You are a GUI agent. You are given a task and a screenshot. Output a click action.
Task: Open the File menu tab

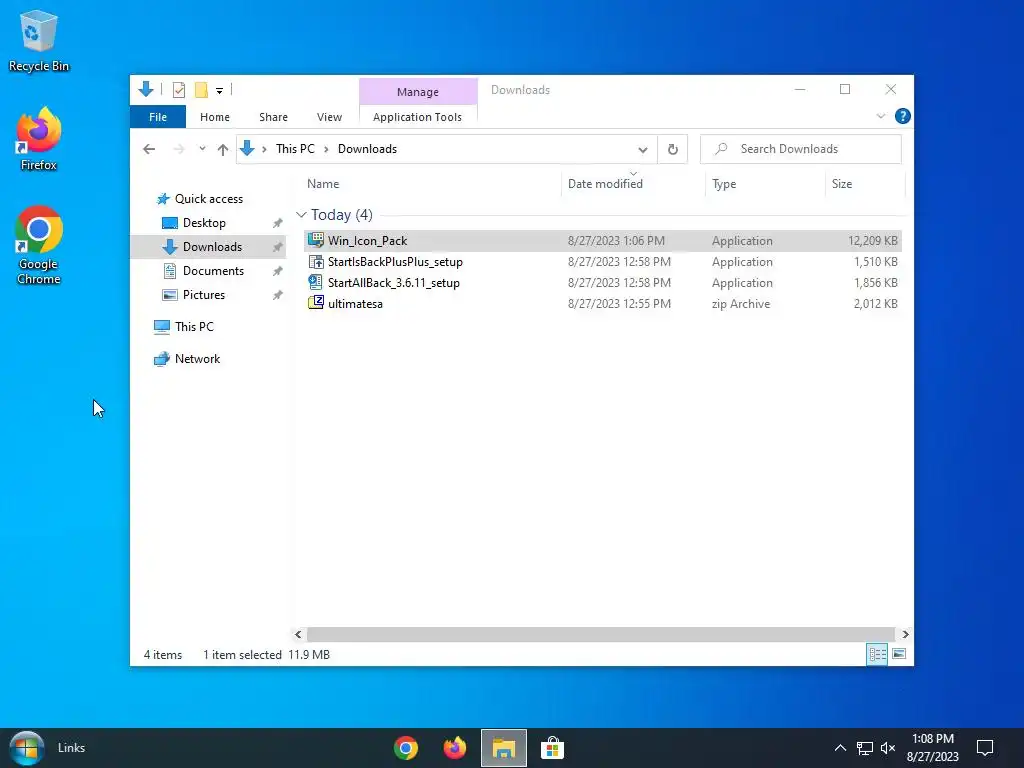click(158, 117)
